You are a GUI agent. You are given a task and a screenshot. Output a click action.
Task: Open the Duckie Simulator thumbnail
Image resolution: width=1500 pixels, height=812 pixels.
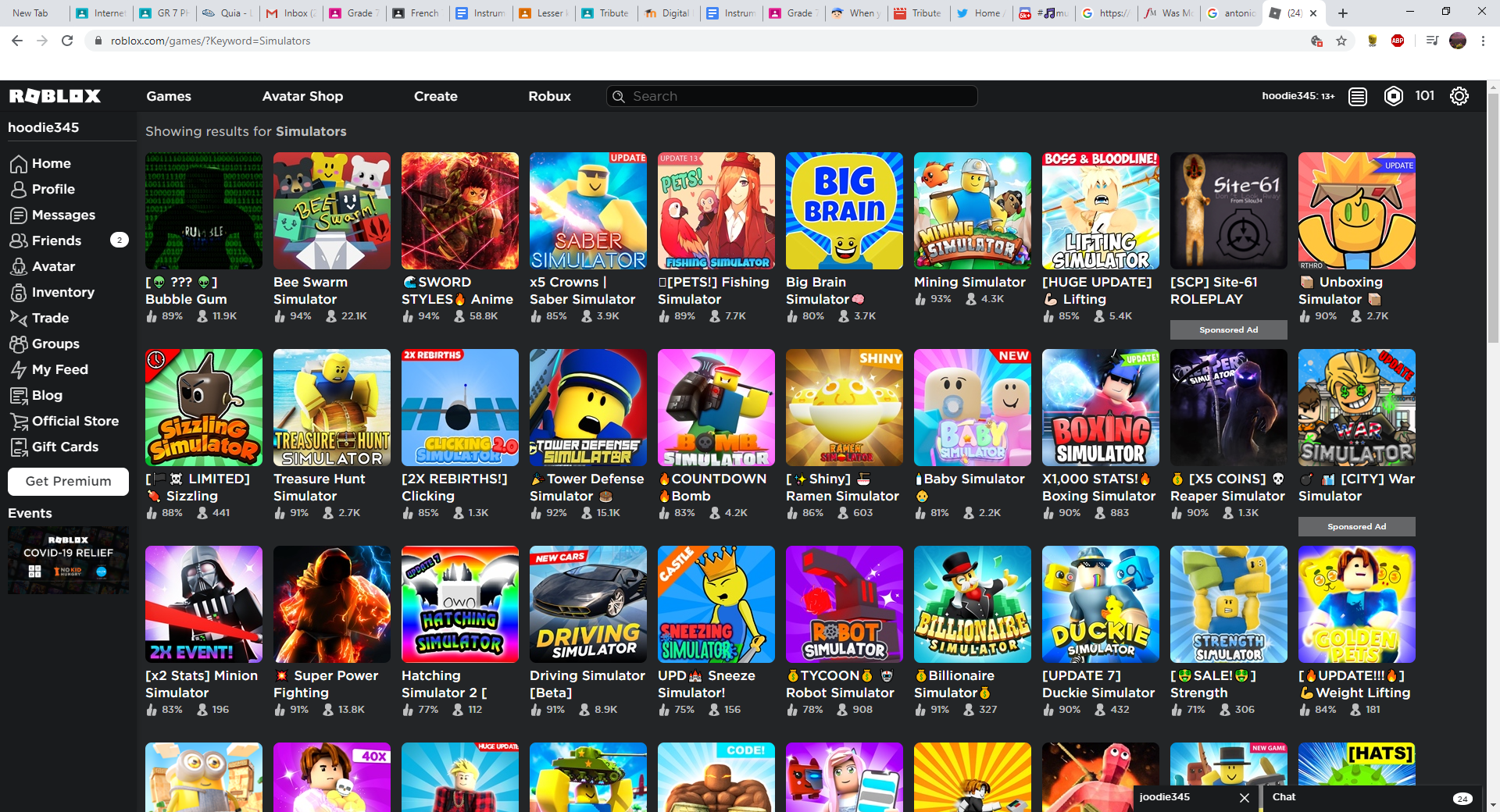click(x=1101, y=604)
